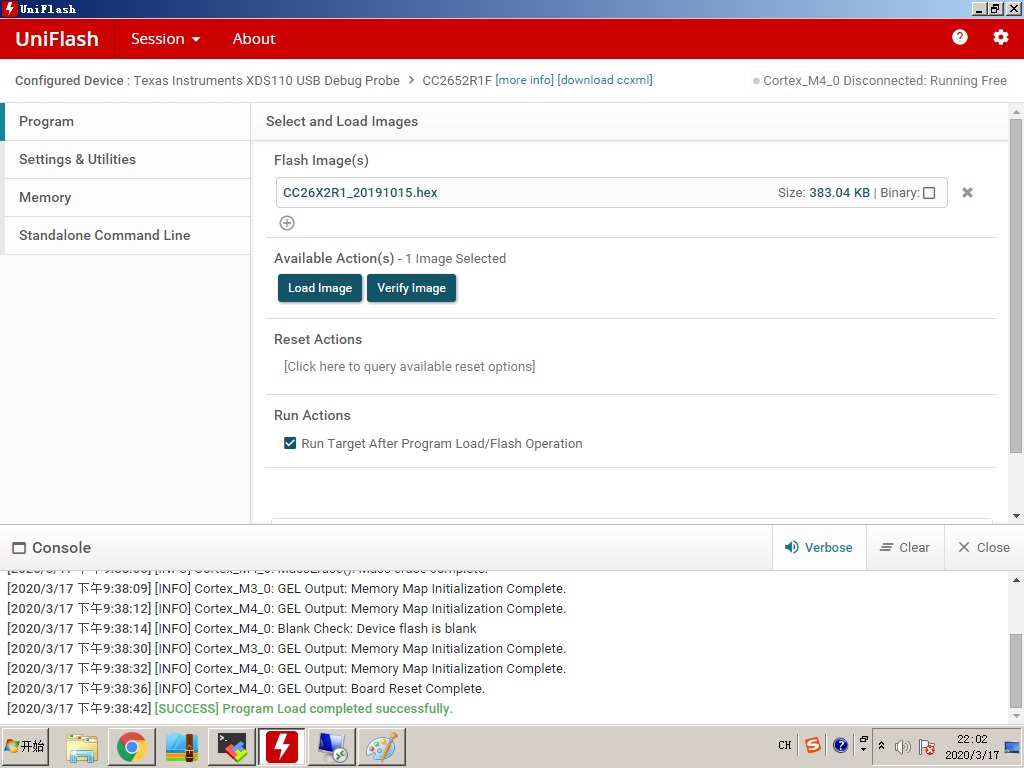Close the console panel
This screenshot has height=768, width=1024.
pyautogui.click(x=984, y=547)
